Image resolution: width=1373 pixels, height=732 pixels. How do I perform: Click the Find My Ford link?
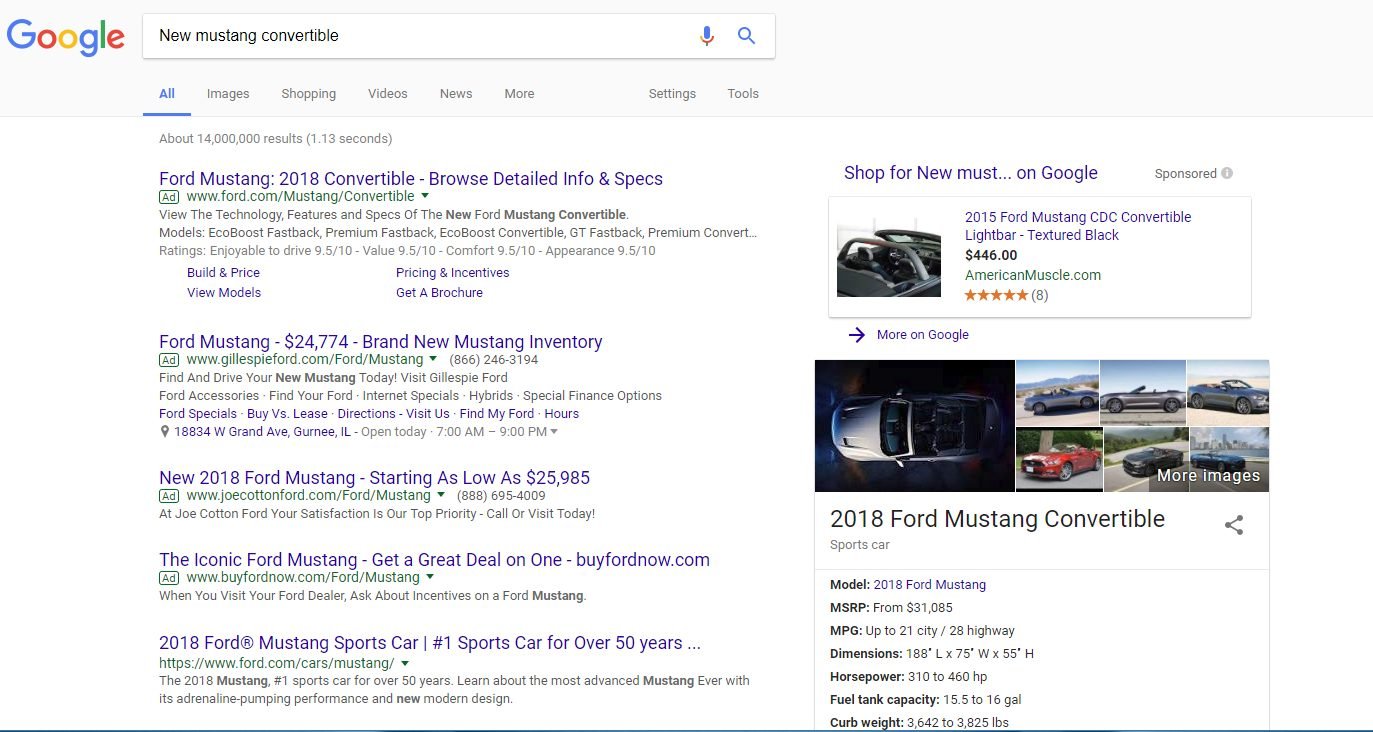[x=497, y=414]
